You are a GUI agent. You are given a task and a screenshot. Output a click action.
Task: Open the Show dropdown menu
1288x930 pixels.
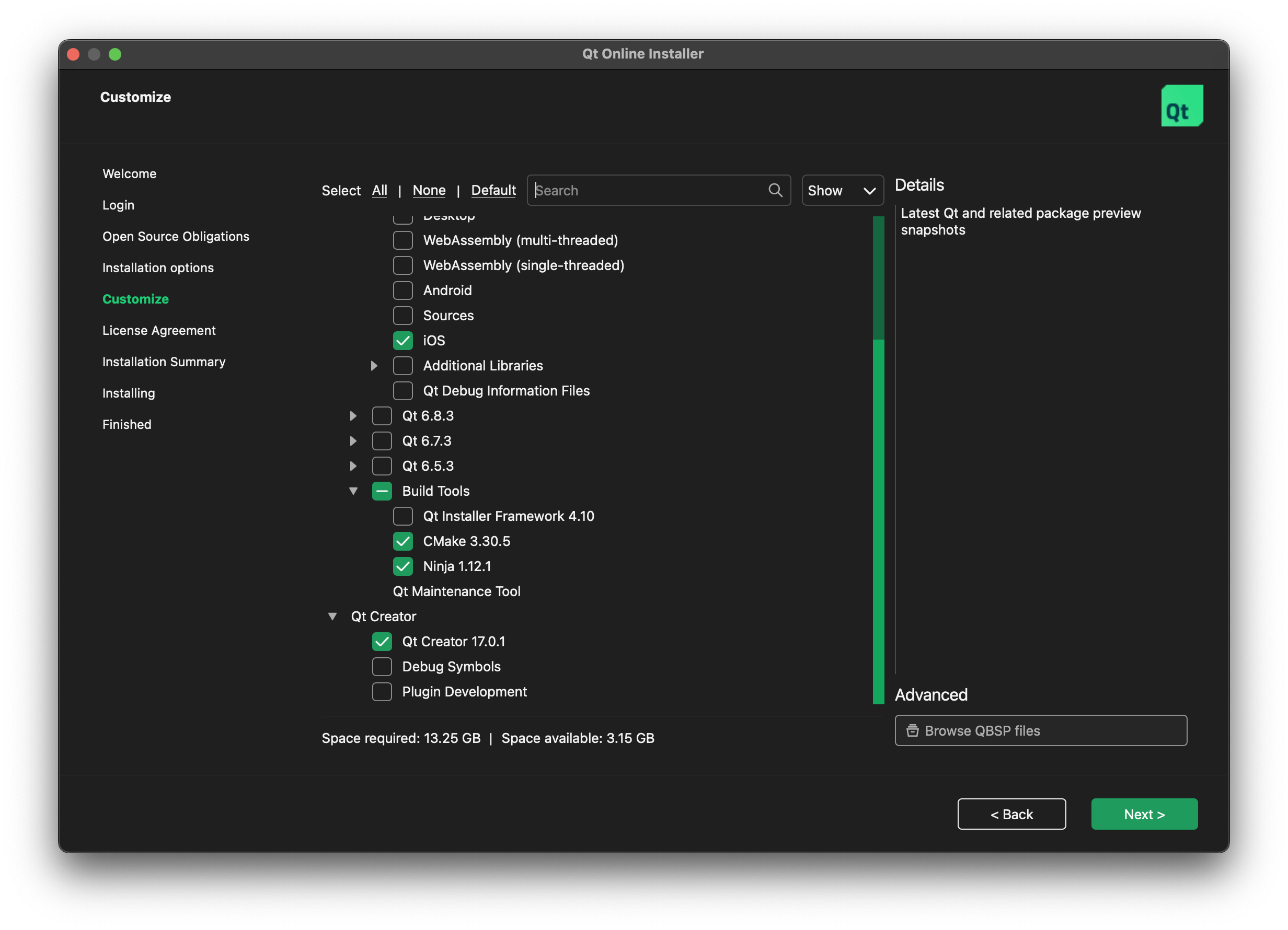point(842,190)
